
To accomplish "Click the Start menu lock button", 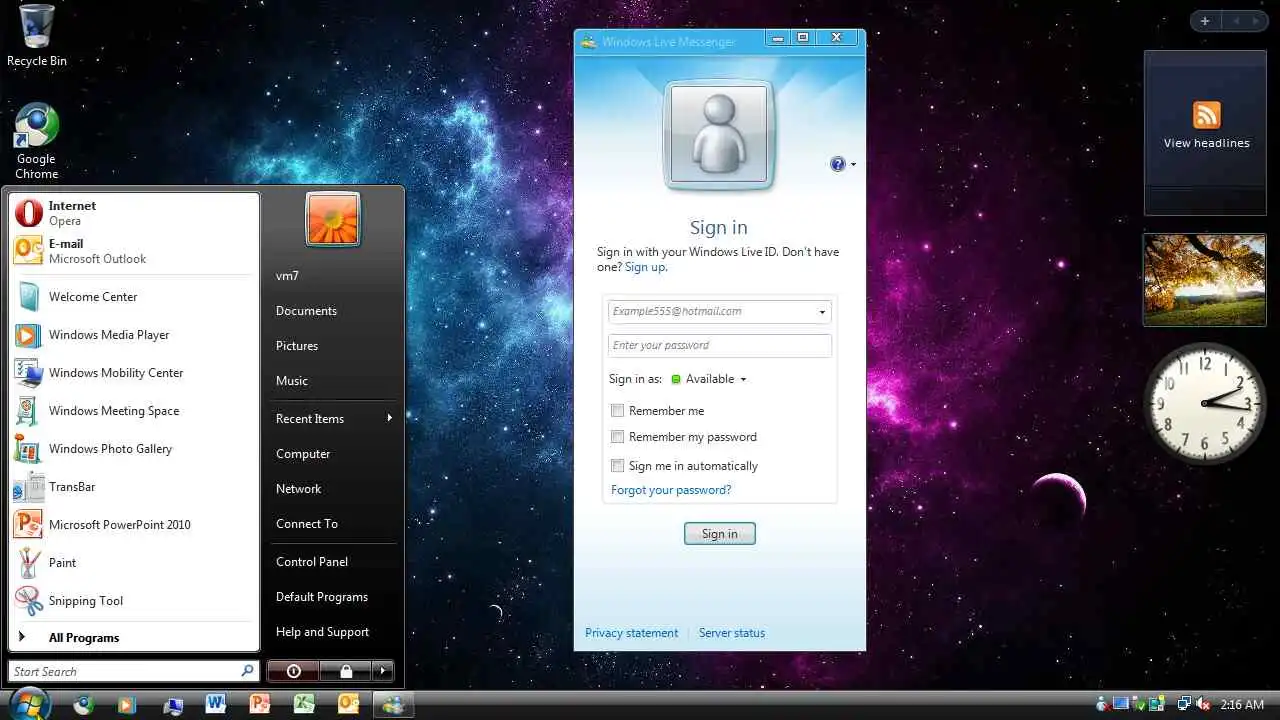I will 346,671.
